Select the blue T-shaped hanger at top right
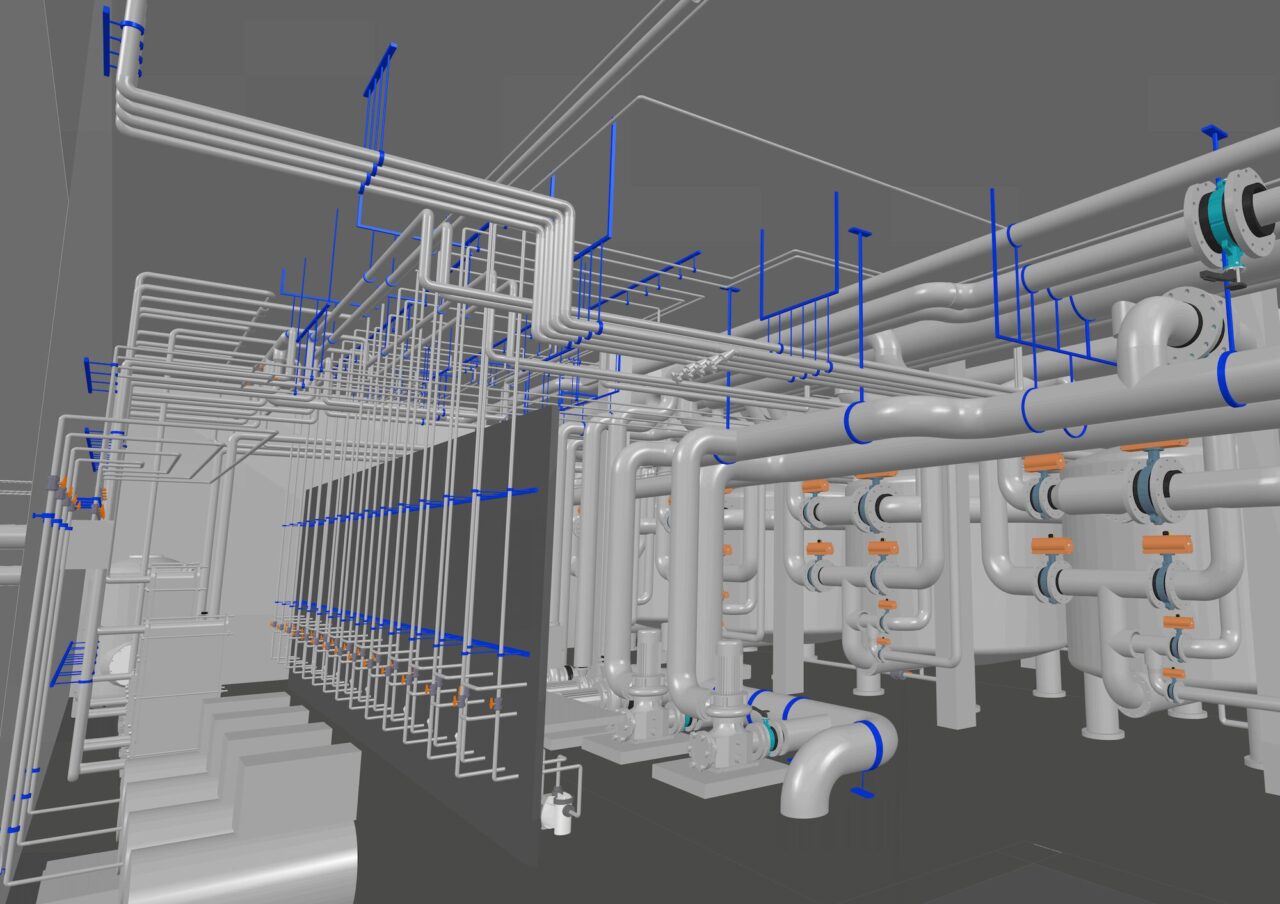Screen dimensions: 1280x904 tap(1214, 132)
